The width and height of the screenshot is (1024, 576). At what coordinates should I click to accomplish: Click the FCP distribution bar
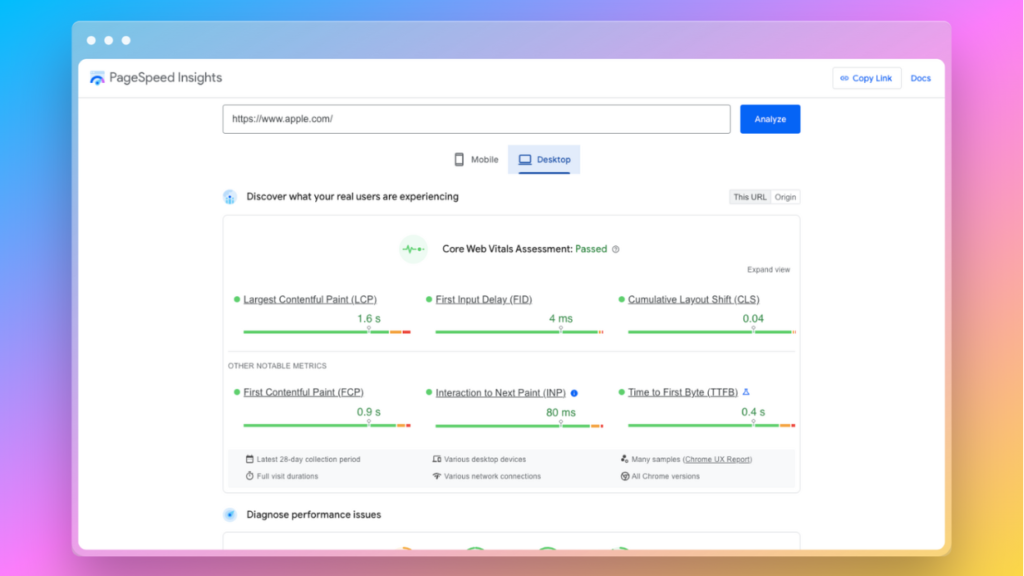click(x=327, y=425)
